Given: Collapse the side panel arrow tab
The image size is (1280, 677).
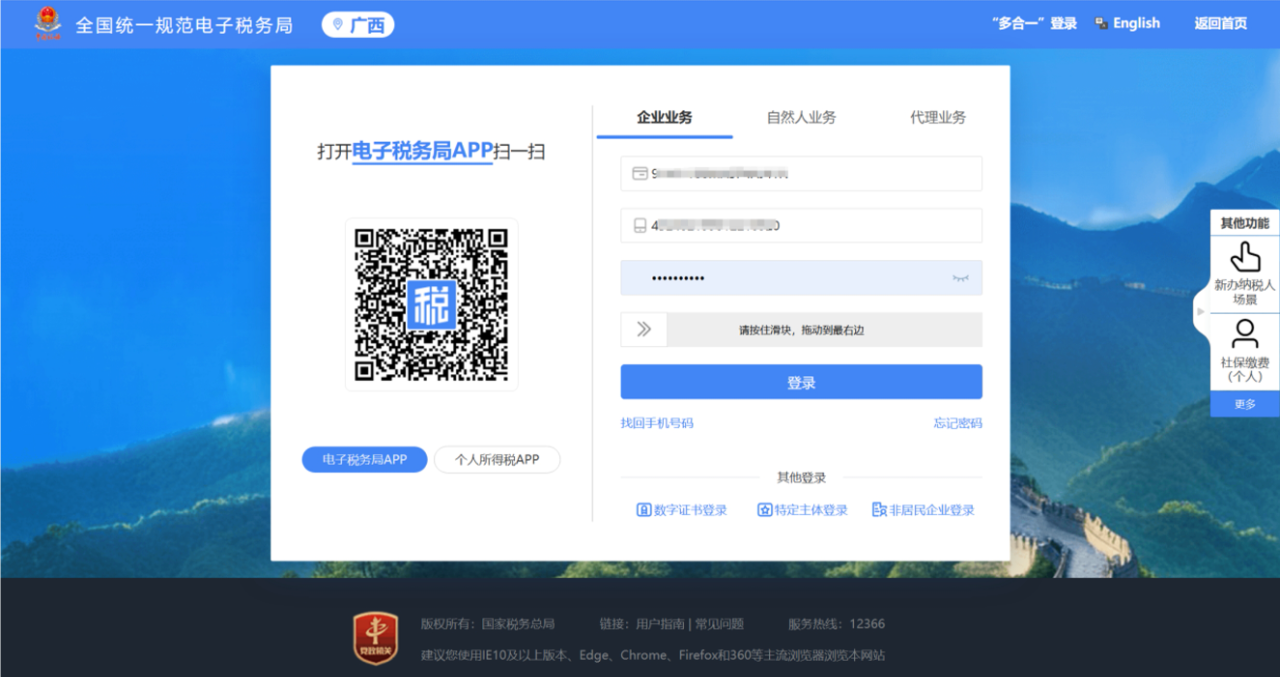Looking at the screenshot, I should tap(1201, 312).
